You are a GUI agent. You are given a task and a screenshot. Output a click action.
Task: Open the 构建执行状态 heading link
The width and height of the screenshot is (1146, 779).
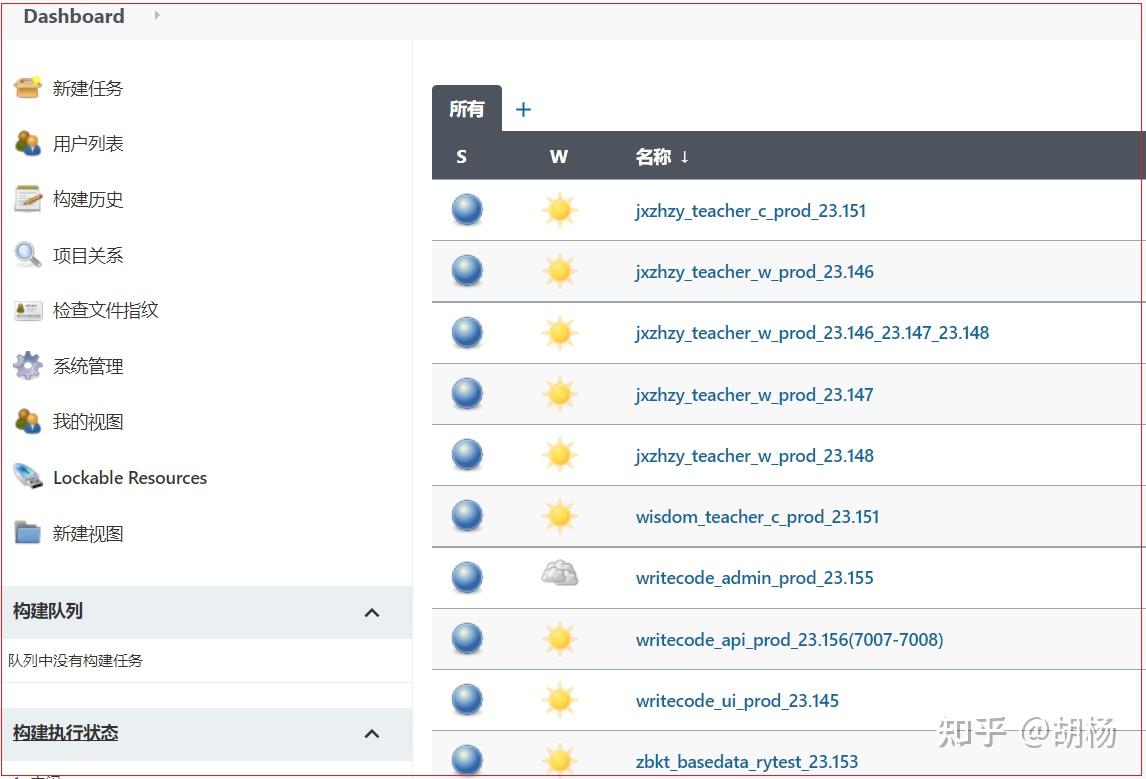(x=66, y=732)
